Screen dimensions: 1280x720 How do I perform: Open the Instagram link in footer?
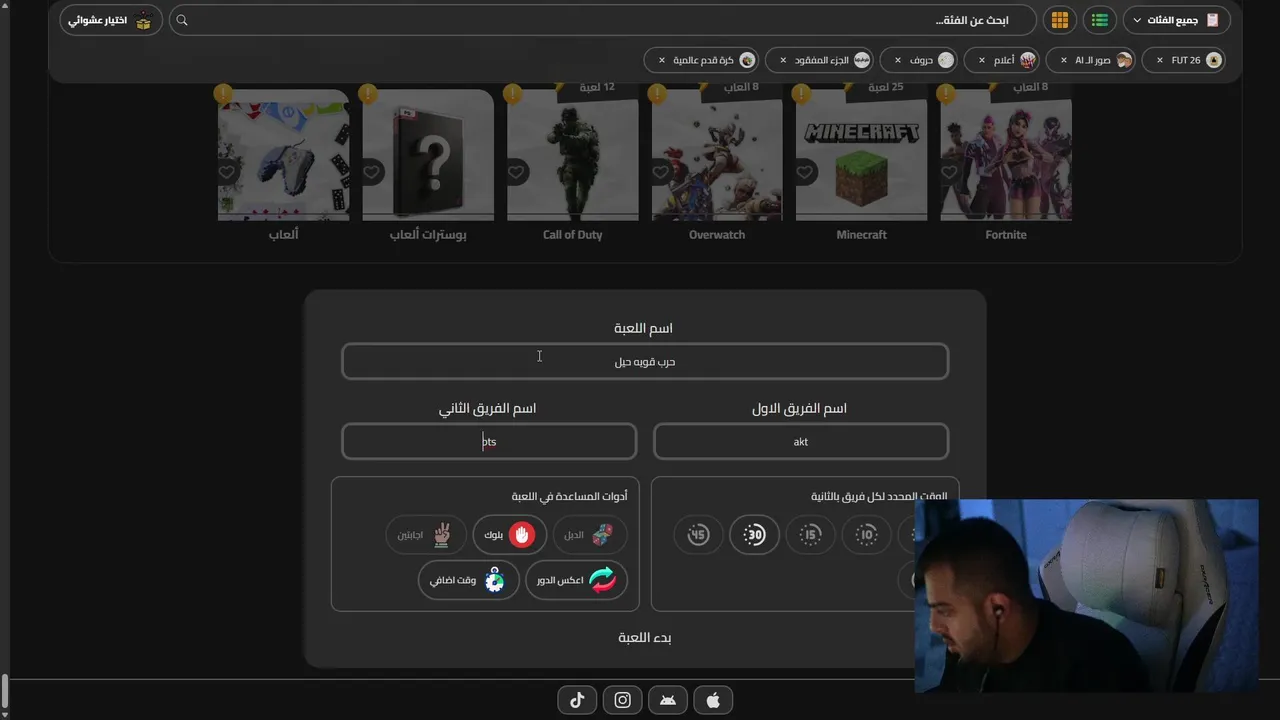point(623,700)
